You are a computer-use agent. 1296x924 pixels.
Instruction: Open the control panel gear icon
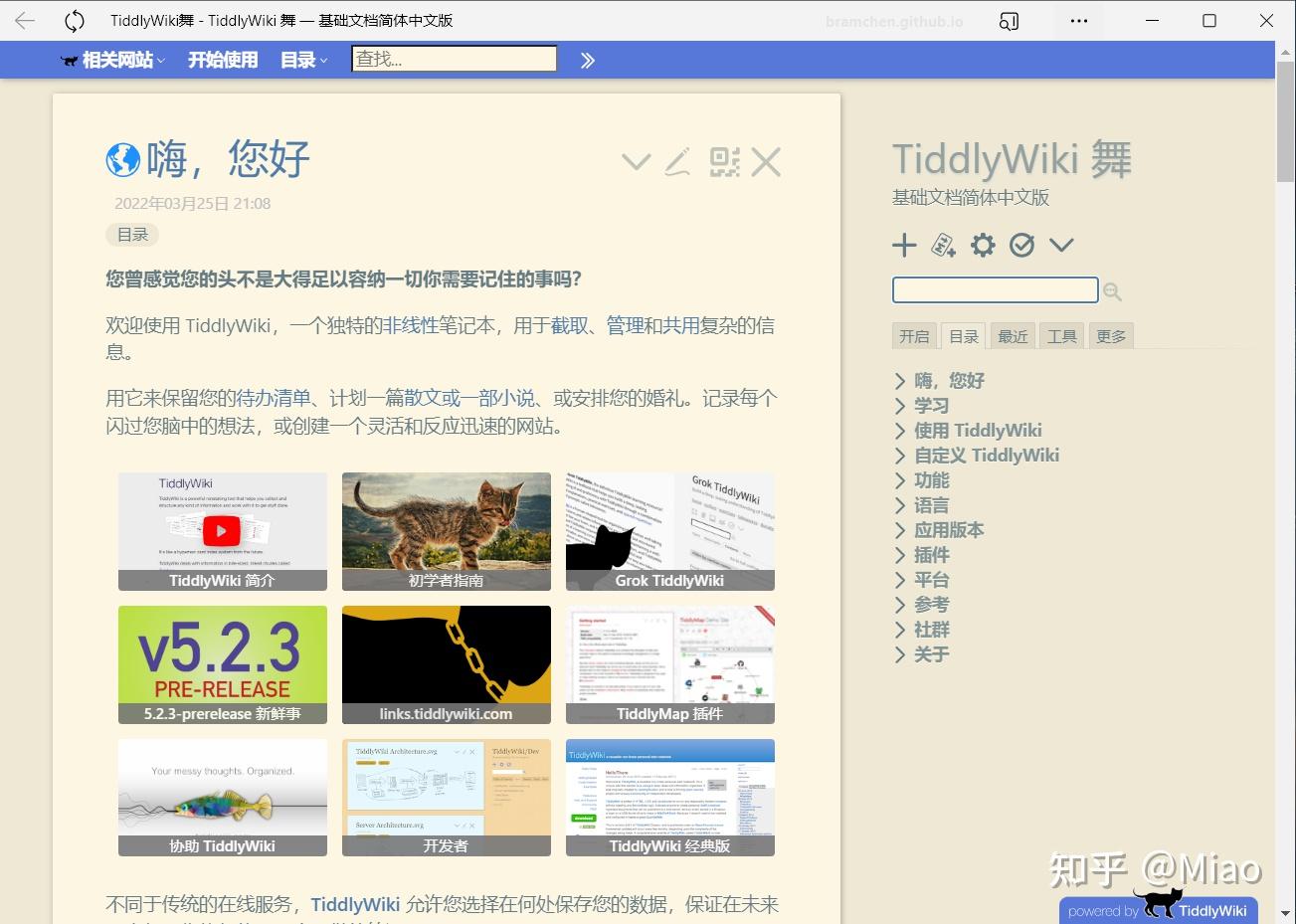tap(983, 245)
